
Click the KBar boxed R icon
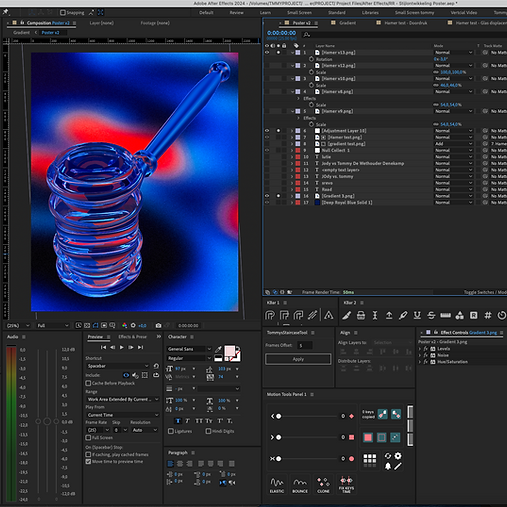pos(473,315)
